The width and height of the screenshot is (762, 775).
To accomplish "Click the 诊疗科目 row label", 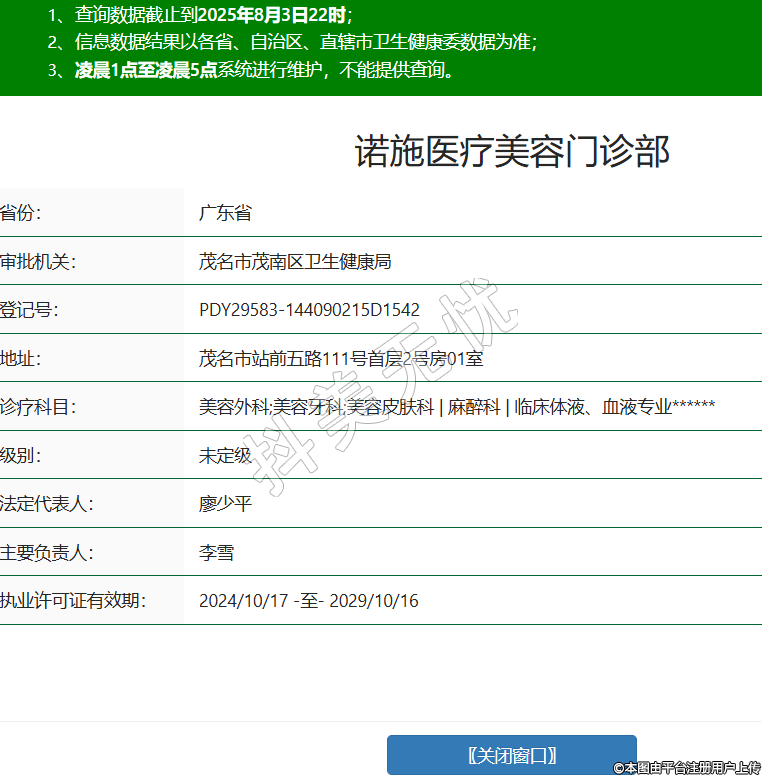I will pyautogui.click(x=39, y=407).
